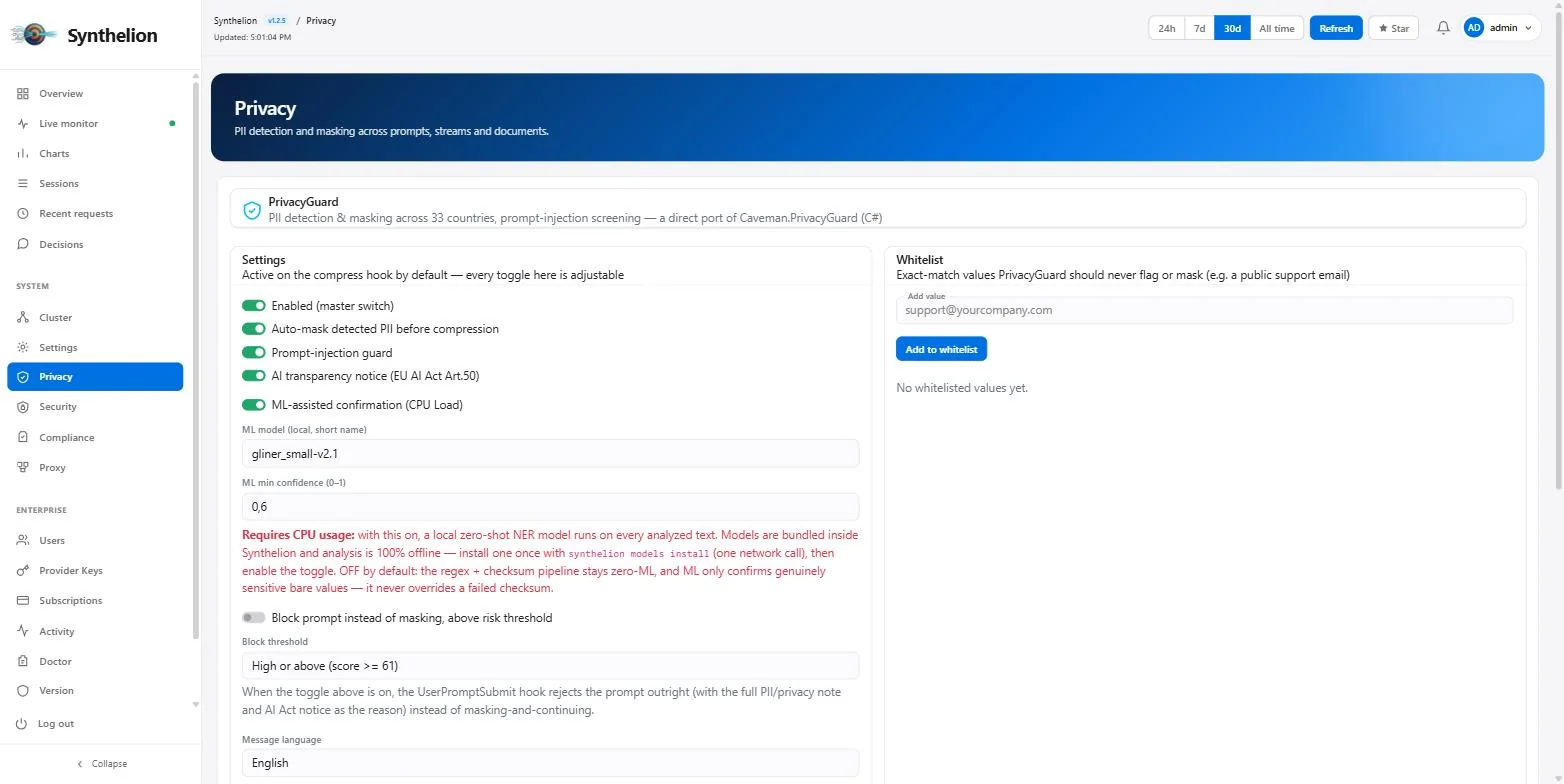1564x784 pixels.
Task: Open Overview via its grid icon
Action: (x=23, y=94)
